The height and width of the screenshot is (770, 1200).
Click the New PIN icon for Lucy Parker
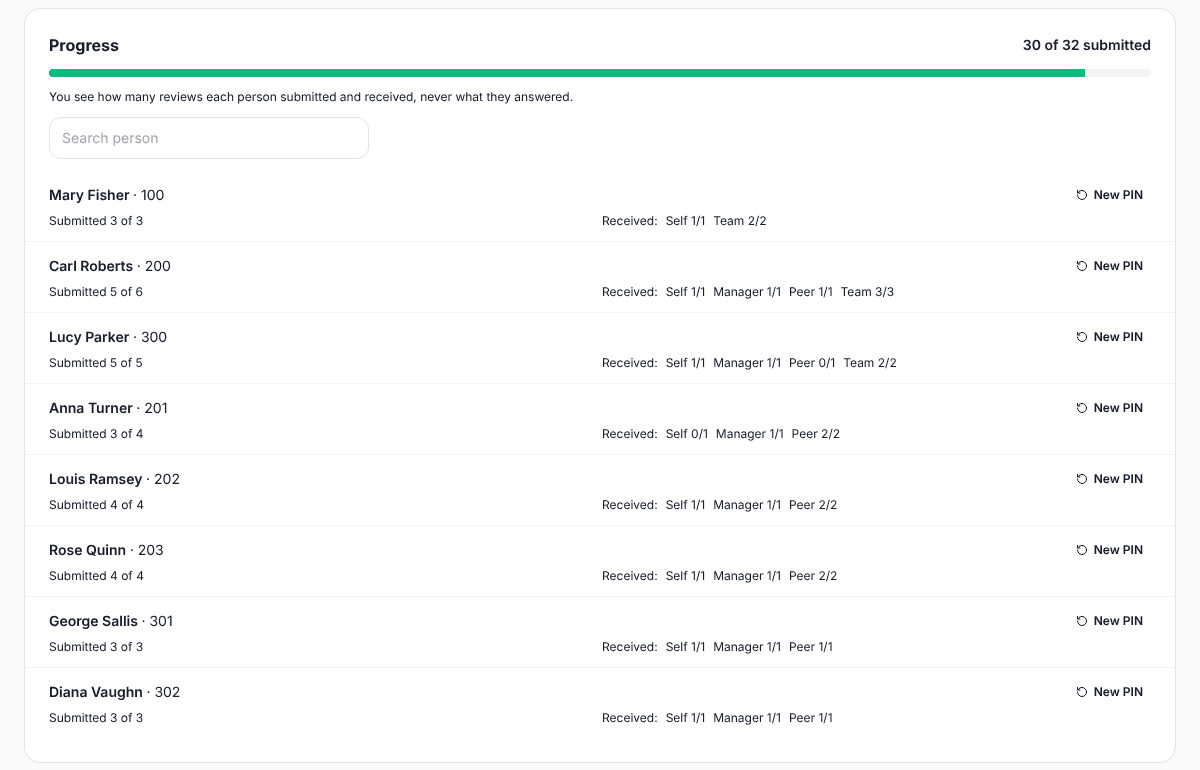point(1082,337)
